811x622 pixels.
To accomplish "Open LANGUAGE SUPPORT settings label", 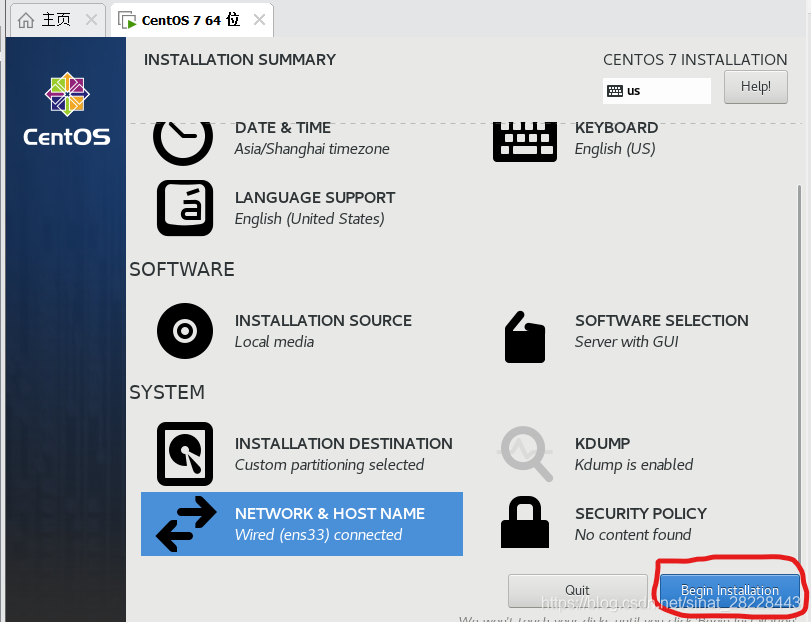I will (315, 198).
